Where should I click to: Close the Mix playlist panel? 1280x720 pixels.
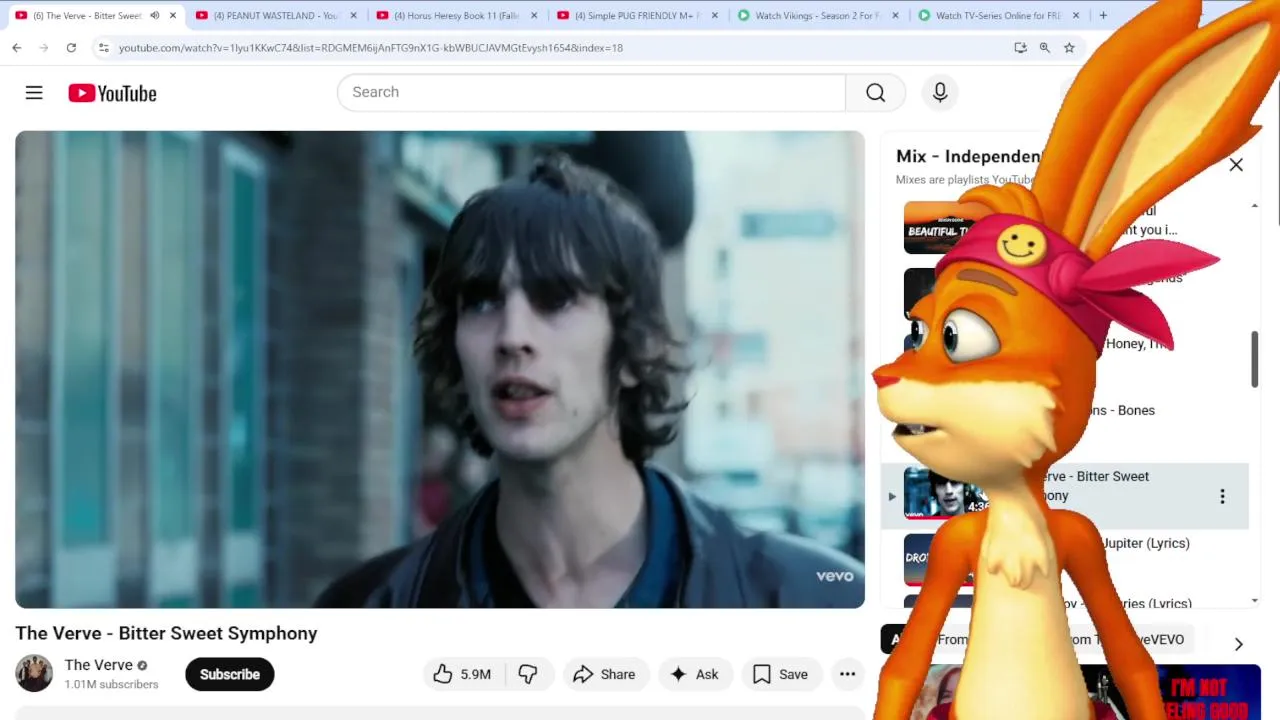[1236, 165]
